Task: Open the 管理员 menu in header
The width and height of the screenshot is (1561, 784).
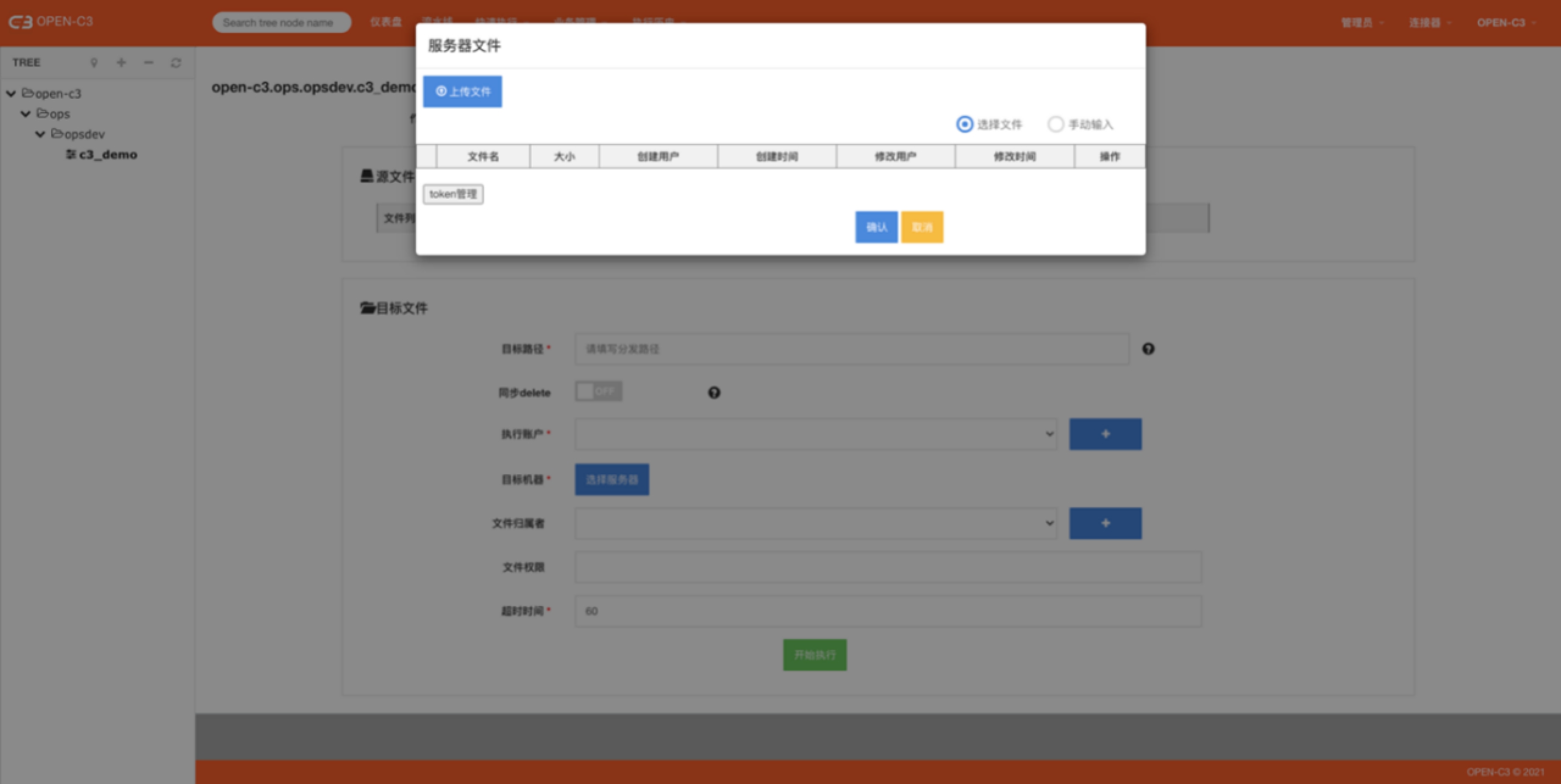Action: click(x=1362, y=23)
